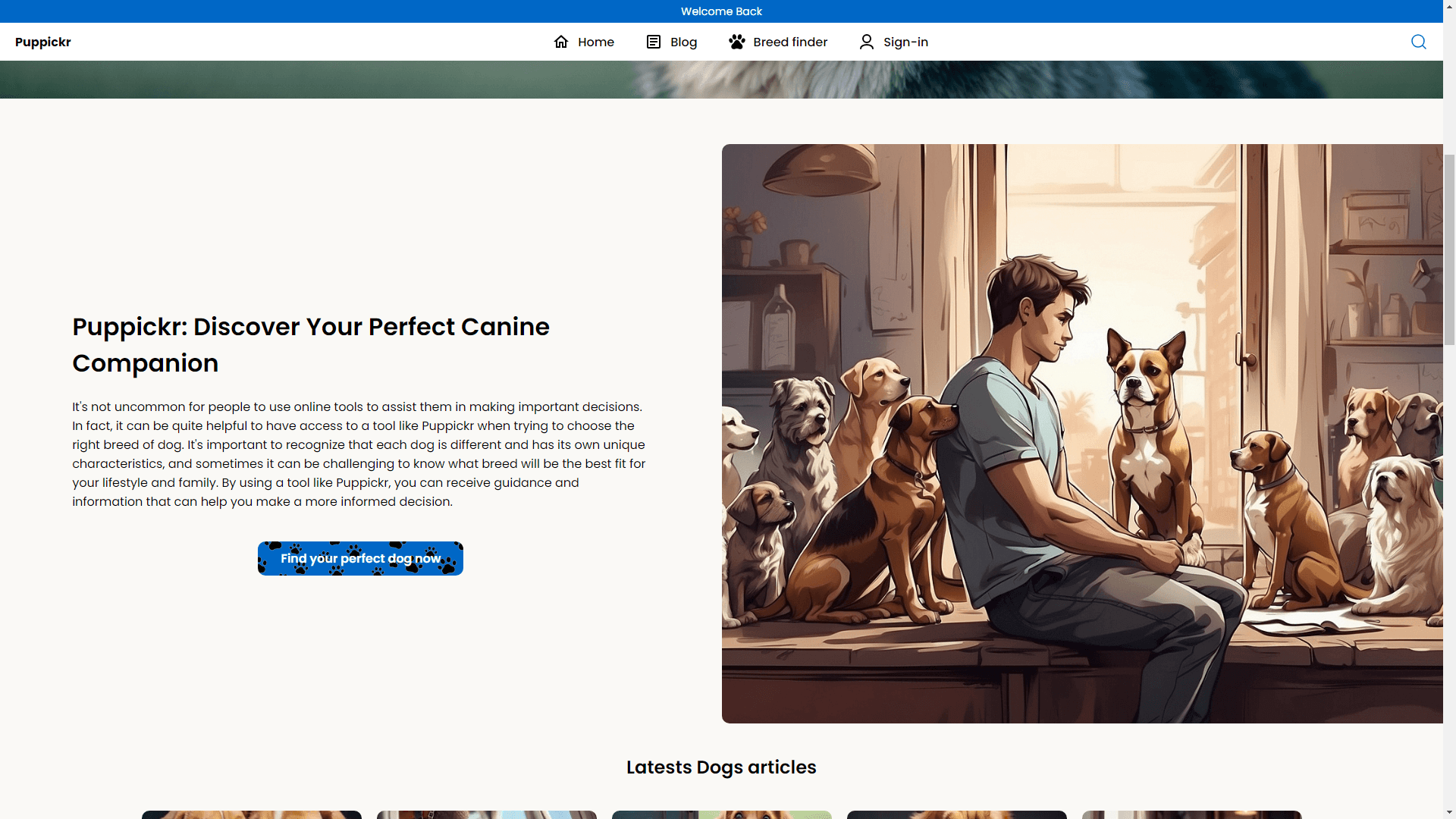Click the scrollbar down arrow

(x=1449, y=812)
